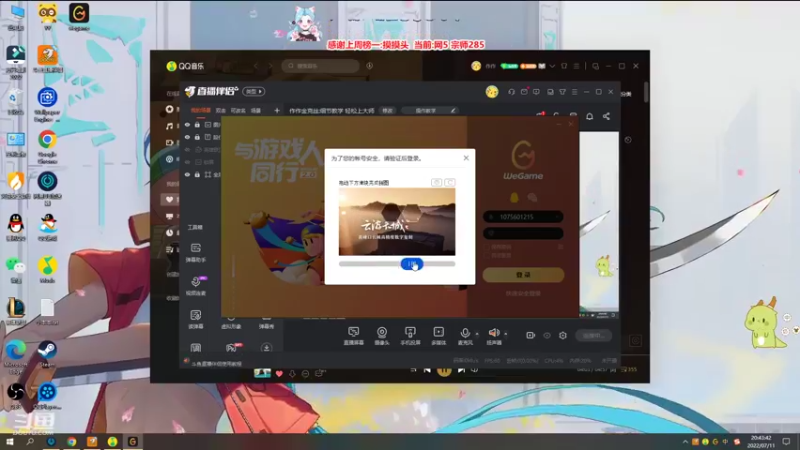The height and width of the screenshot is (450, 800).
Task: Toggle the lock on the second source layer
Action: tap(197, 137)
